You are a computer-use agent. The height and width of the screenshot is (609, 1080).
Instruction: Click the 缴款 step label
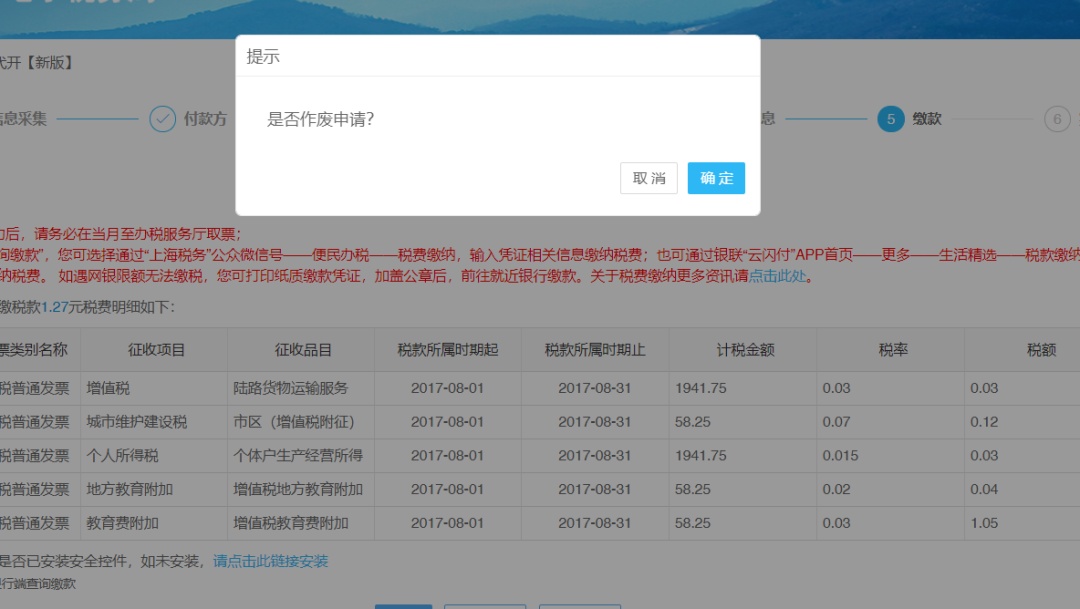tap(927, 119)
